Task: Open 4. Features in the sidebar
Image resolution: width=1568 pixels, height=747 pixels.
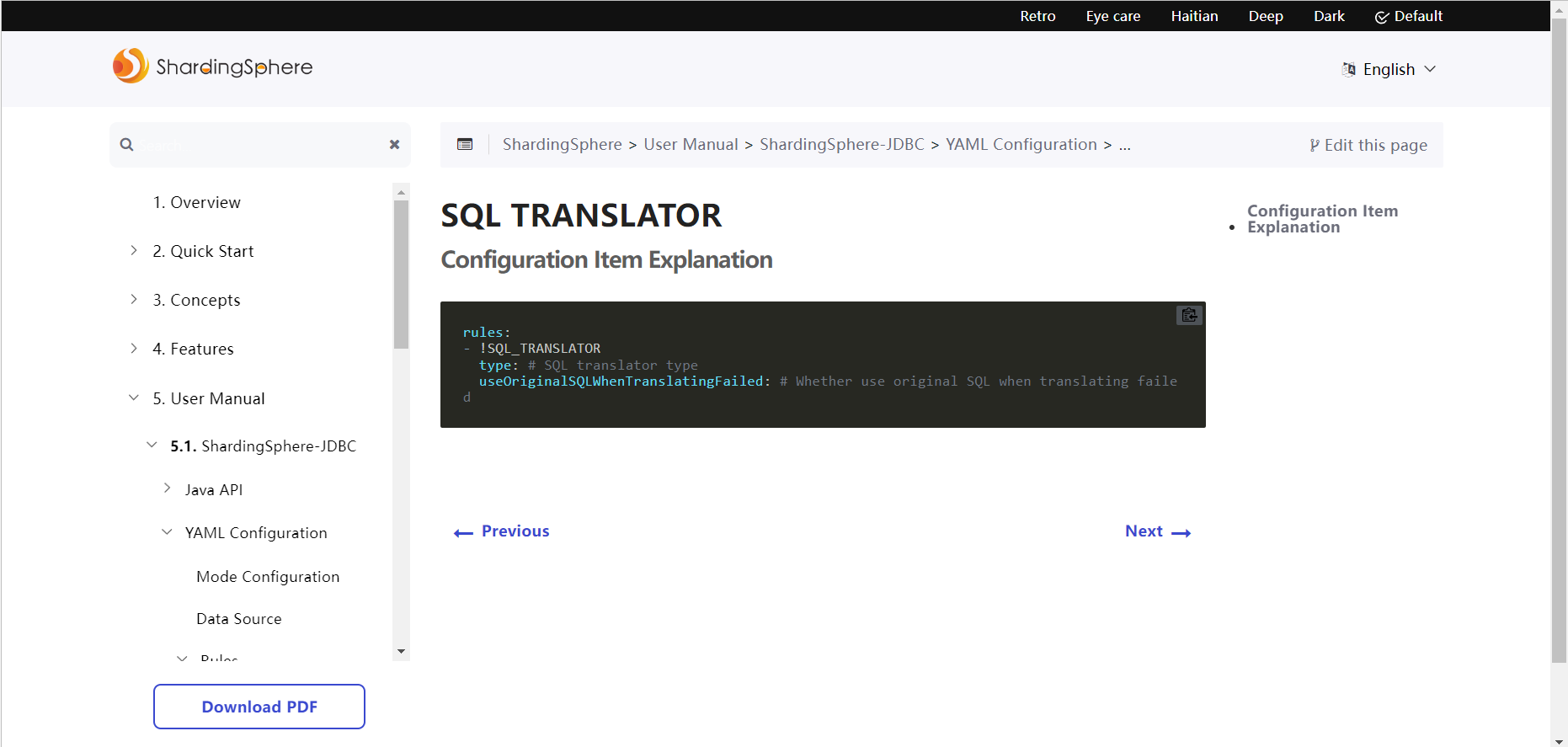Action: tap(193, 349)
